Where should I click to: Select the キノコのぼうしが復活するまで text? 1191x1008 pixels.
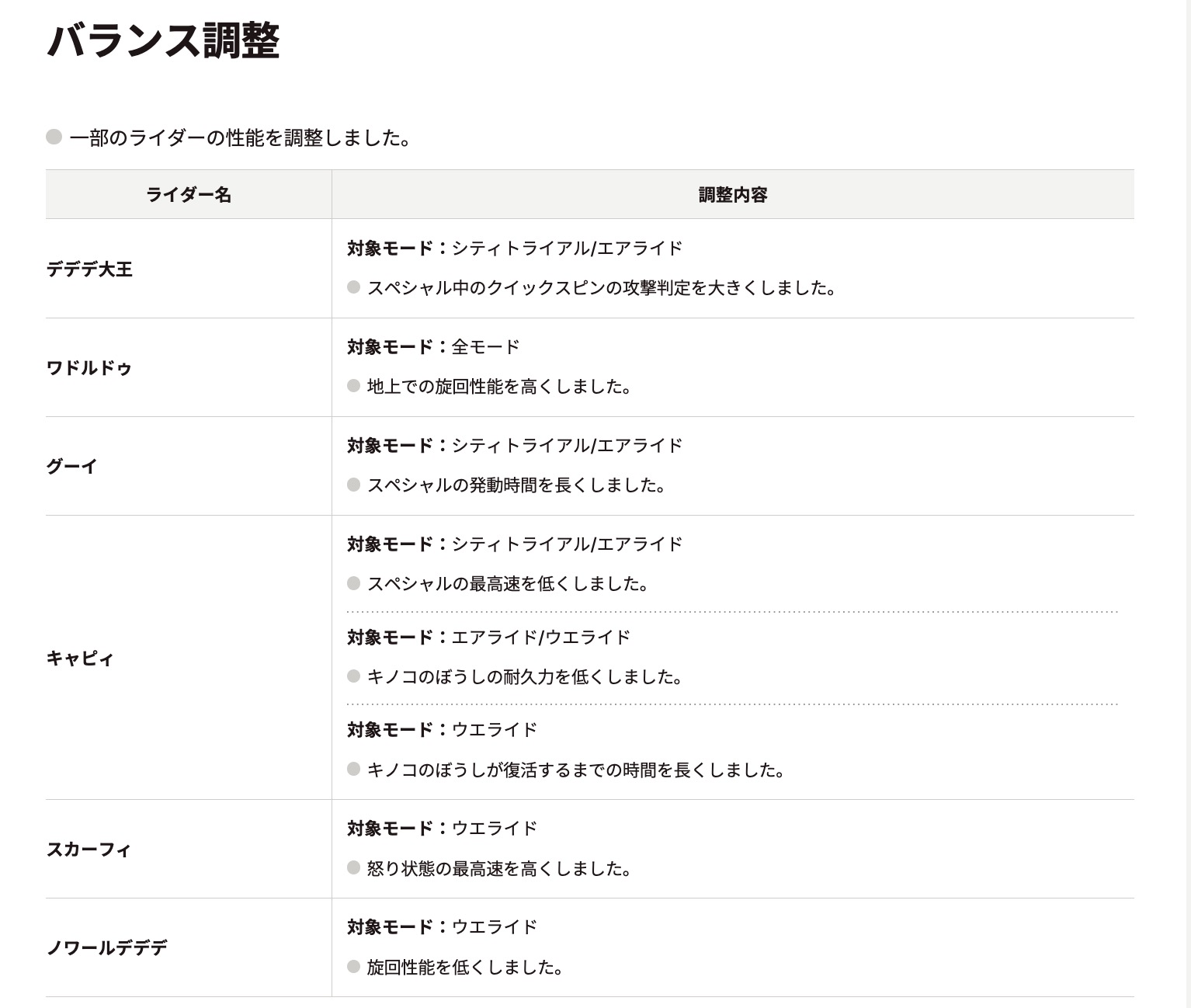click(575, 770)
